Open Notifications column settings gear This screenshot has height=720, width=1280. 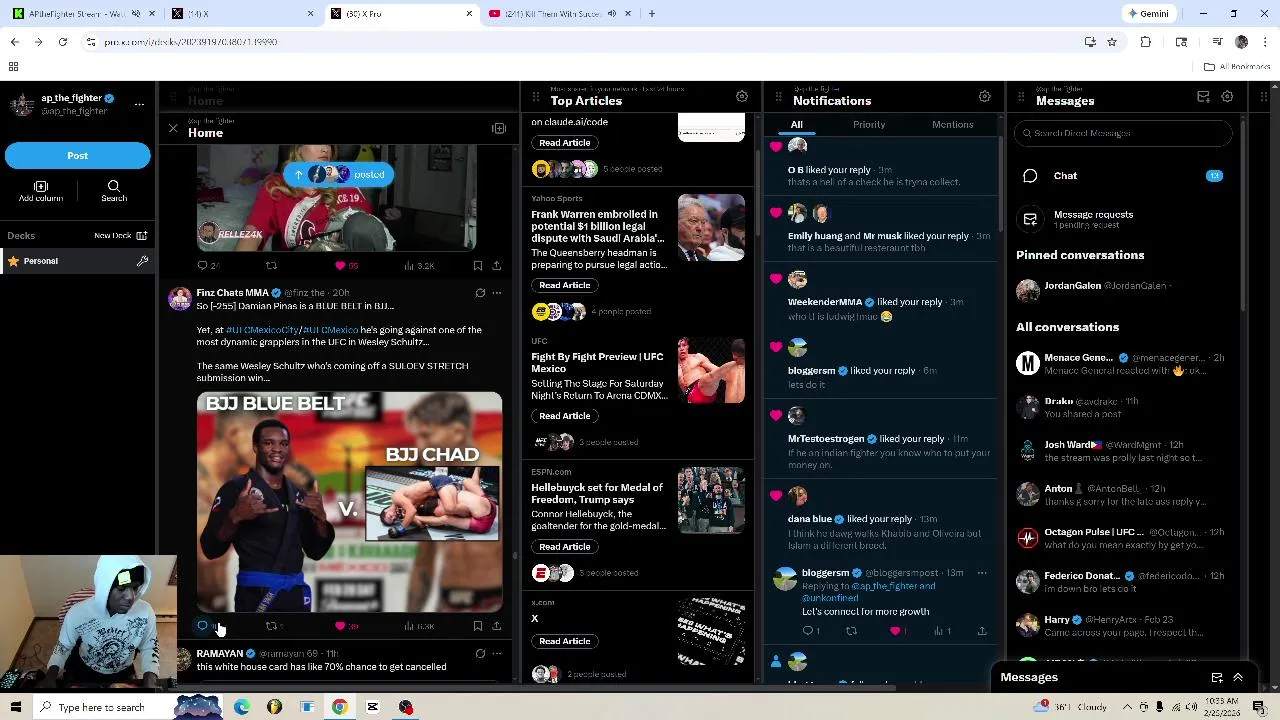point(985,97)
